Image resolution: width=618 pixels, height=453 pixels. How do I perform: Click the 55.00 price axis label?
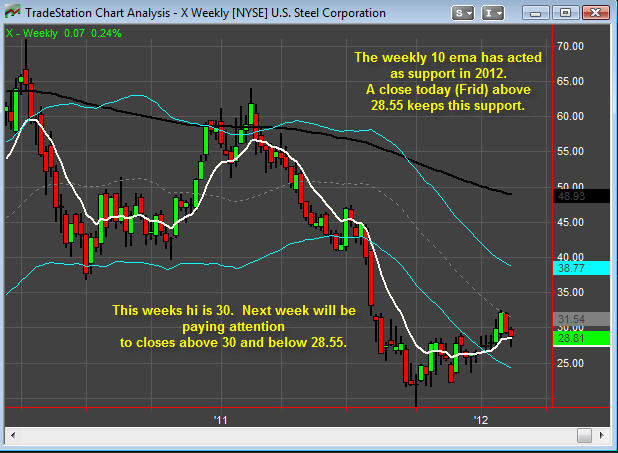tap(570, 151)
